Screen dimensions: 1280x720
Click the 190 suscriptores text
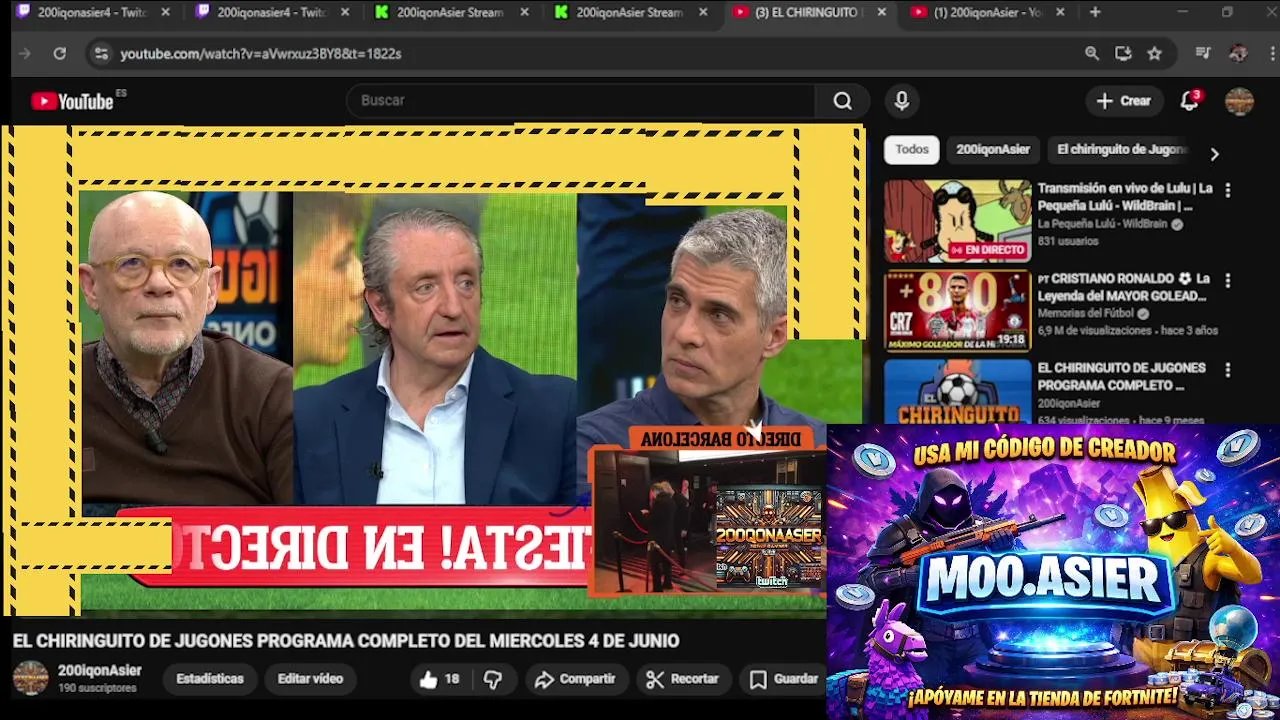click(97, 688)
